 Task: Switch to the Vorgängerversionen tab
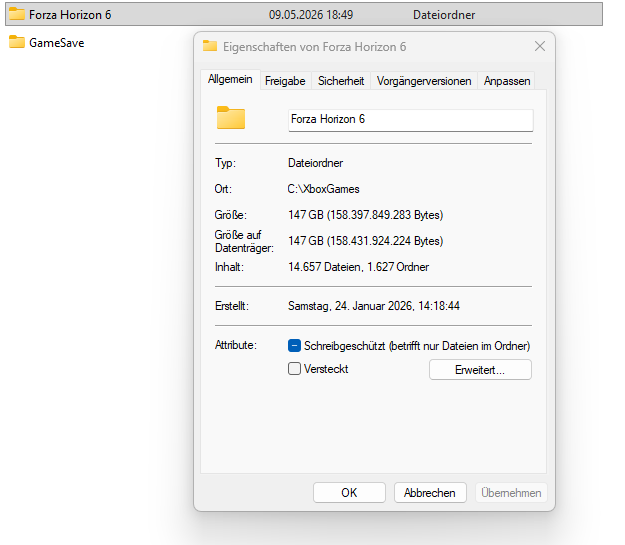point(424,81)
